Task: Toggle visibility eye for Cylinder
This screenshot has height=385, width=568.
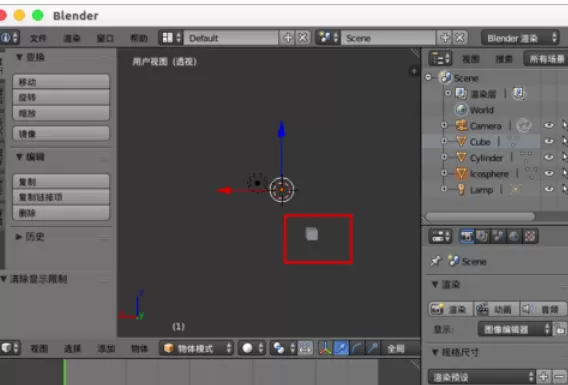Action: (549, 157)
